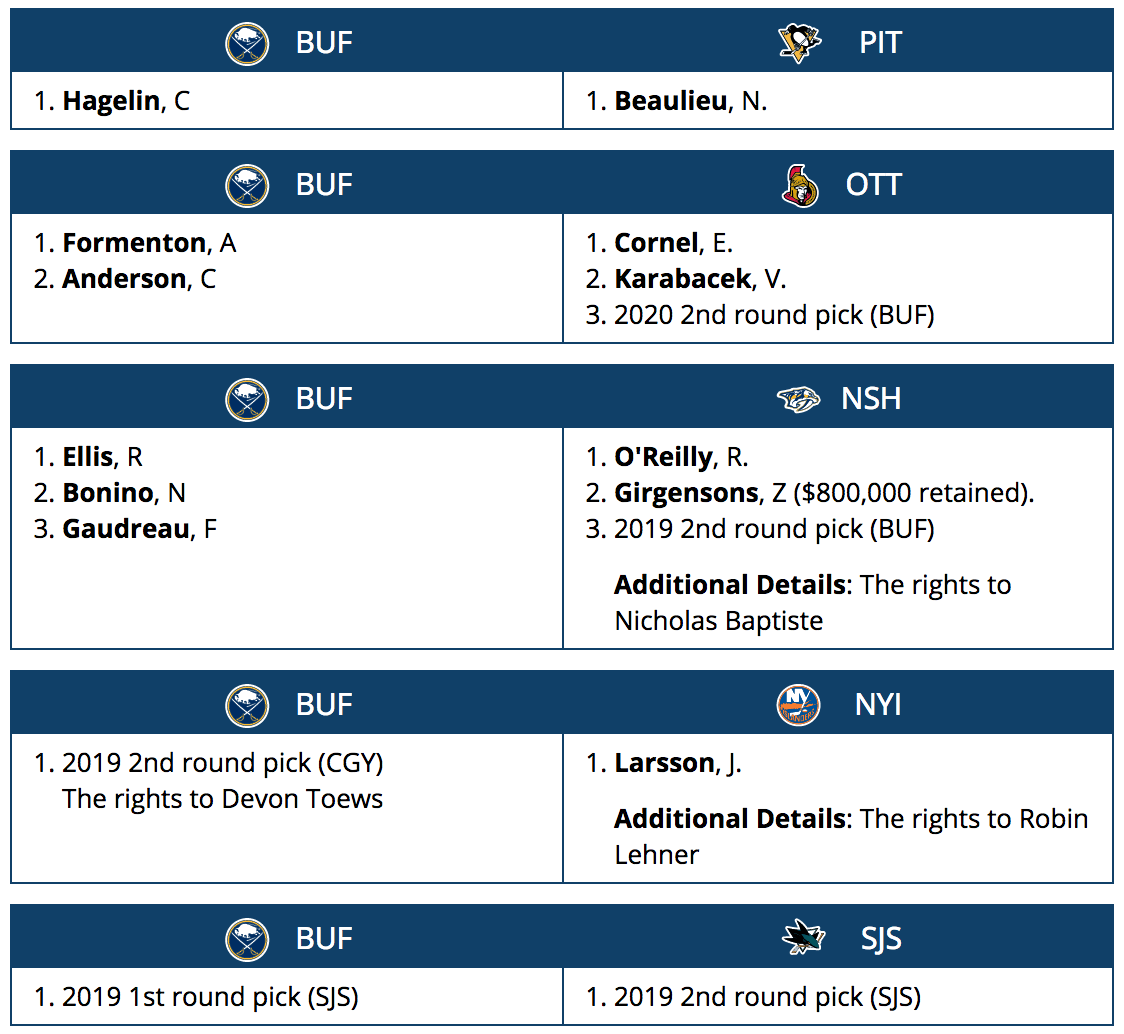Image resolution: width=1124 pixels, height=1034 pixels.
Task: Click the 2019 1st round pick (SJS) entry
Action: [x=210, y=997]
